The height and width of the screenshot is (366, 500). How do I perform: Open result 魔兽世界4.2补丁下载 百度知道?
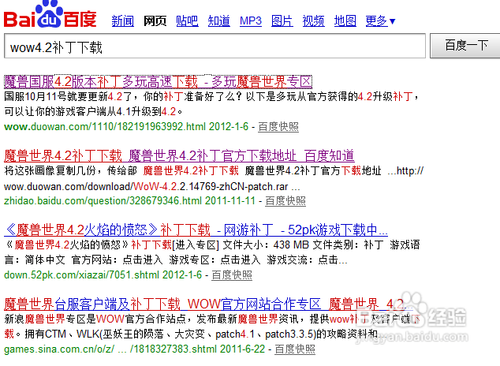pos(179,156)
